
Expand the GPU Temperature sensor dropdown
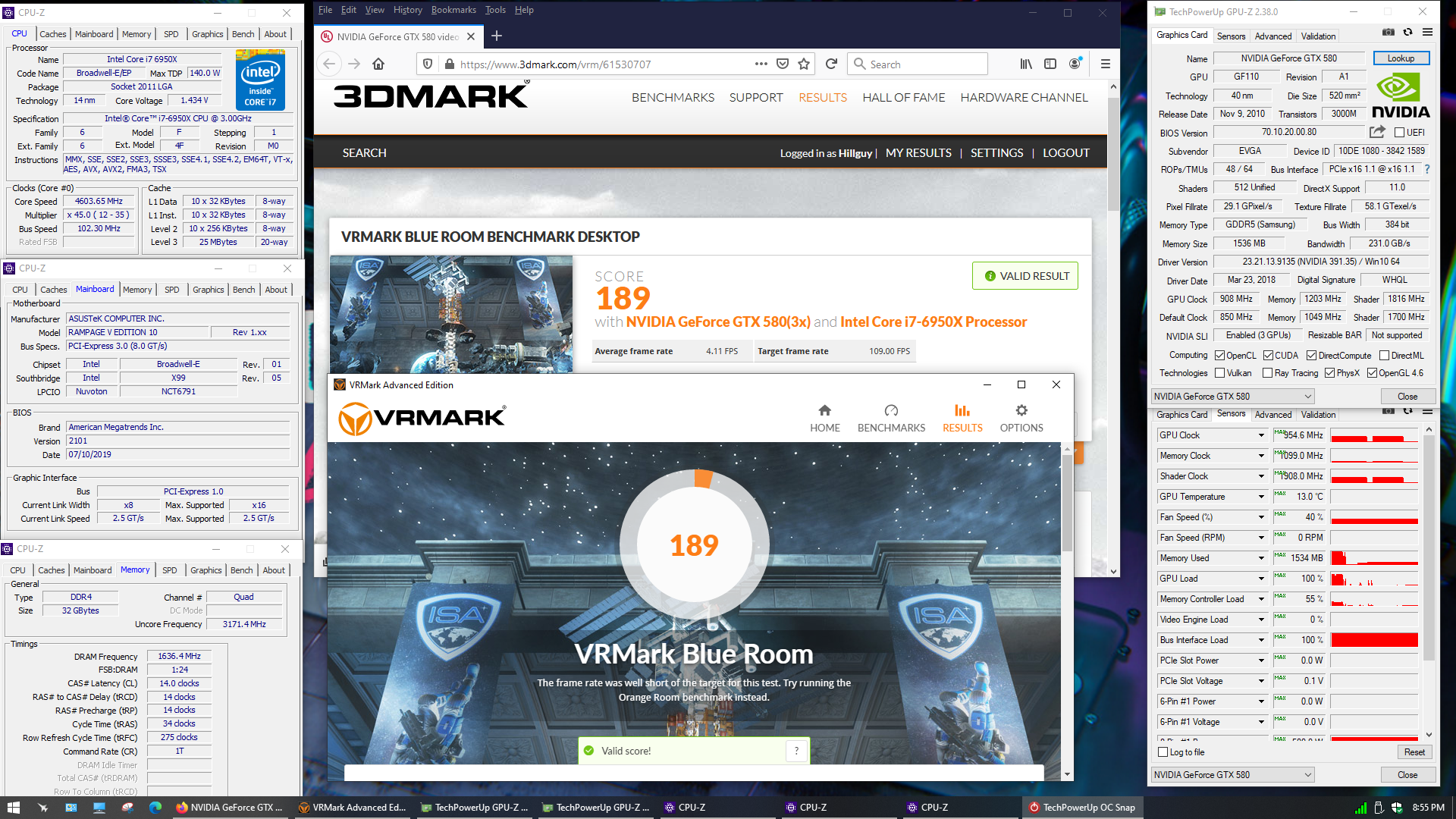[x=1261, y=497]
